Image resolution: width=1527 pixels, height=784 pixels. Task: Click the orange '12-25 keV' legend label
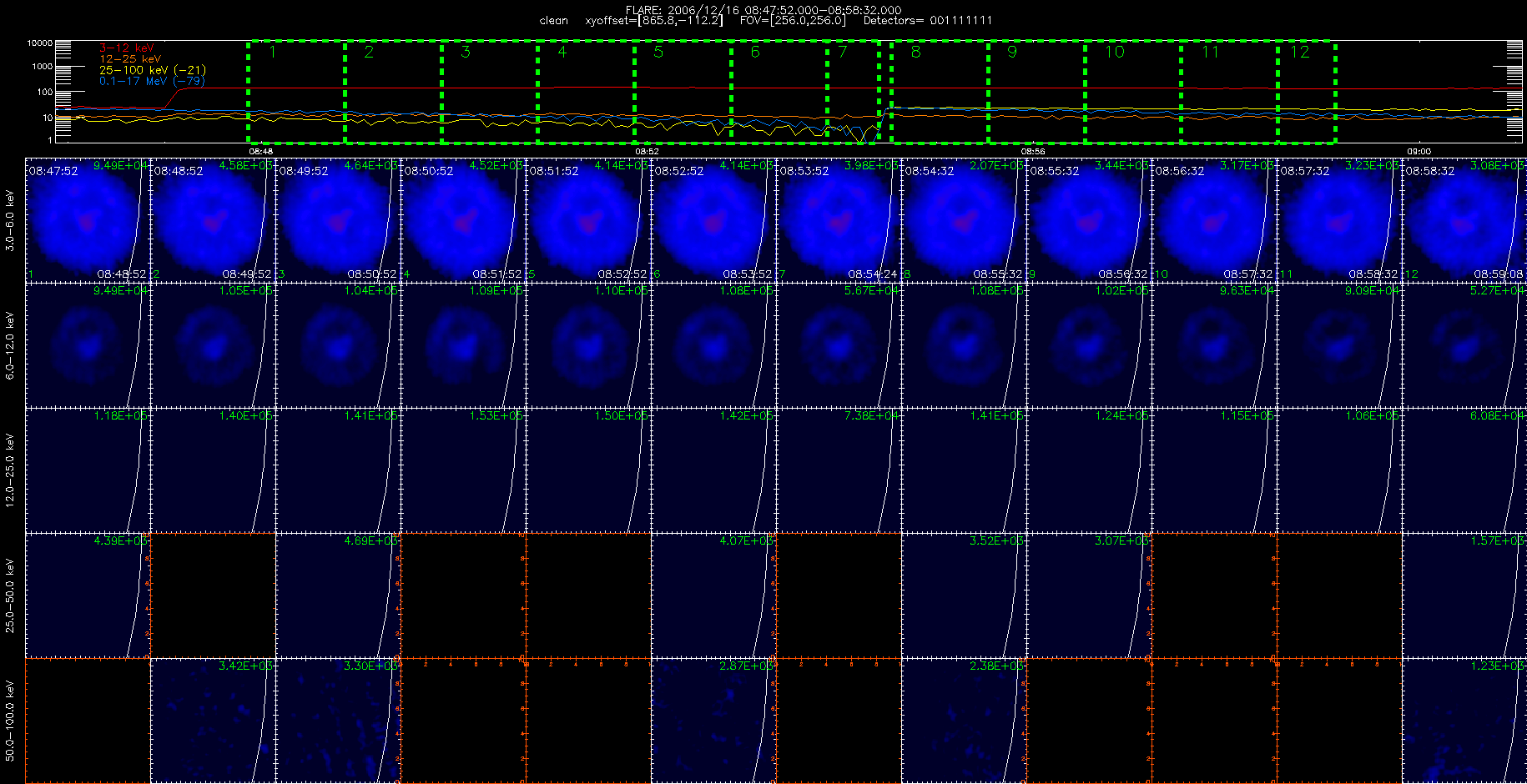point(130,59)
